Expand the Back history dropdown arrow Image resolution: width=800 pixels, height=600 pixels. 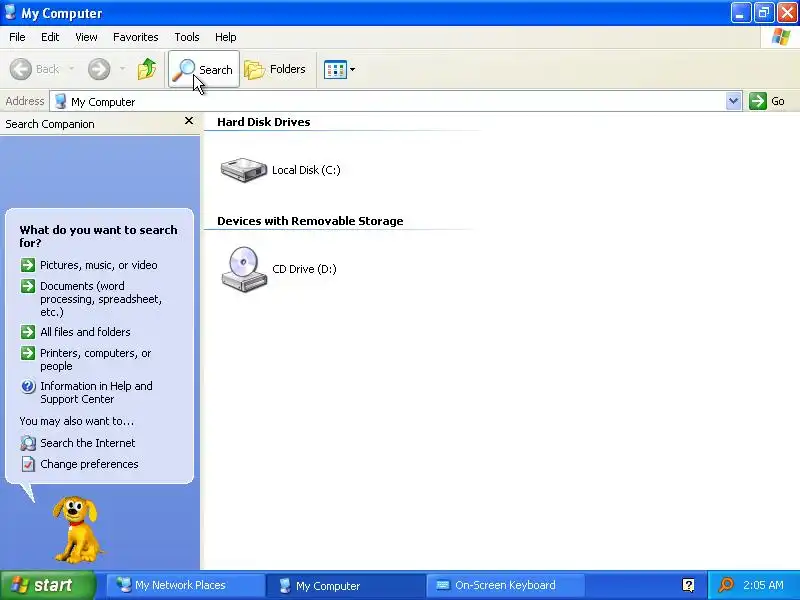click(x=71, y=69)
